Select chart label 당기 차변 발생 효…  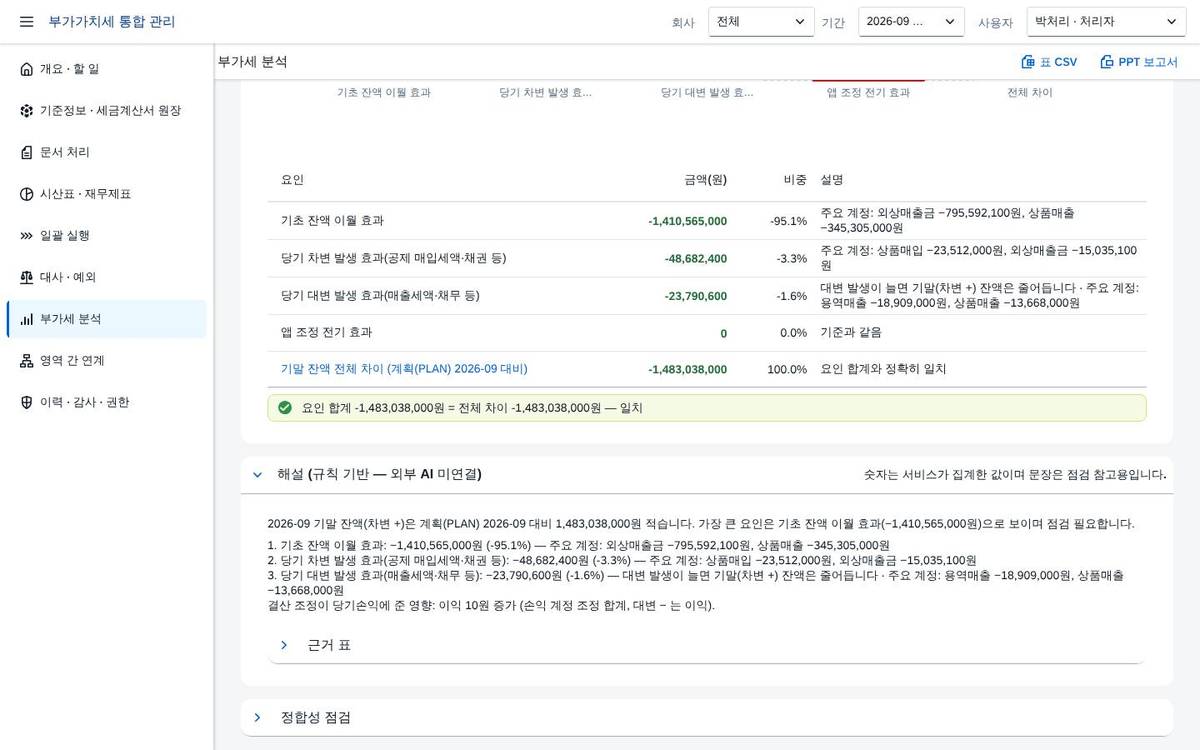[546, 92]
